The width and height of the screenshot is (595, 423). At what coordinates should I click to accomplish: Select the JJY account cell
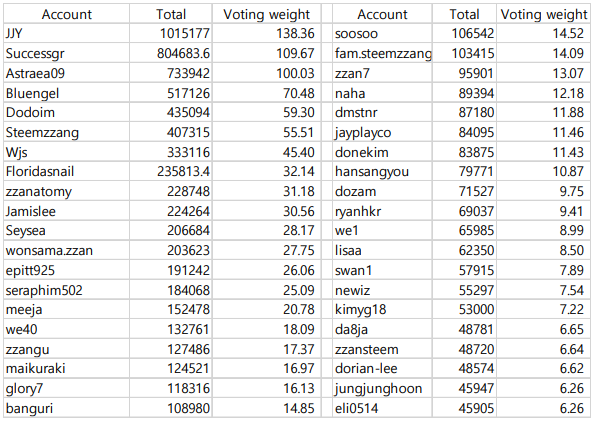pos(67,33)
